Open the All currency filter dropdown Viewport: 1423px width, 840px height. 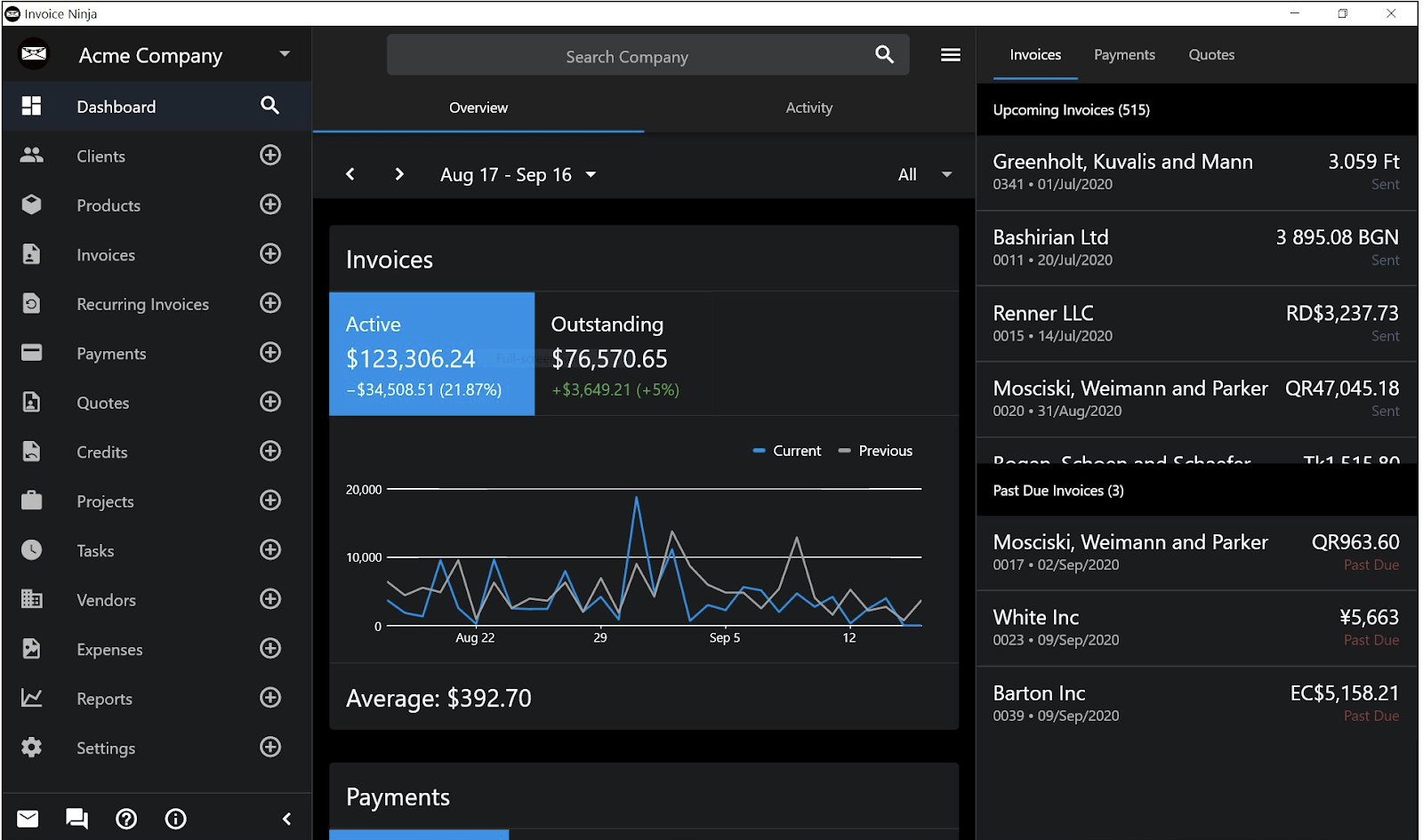[925, 175]
